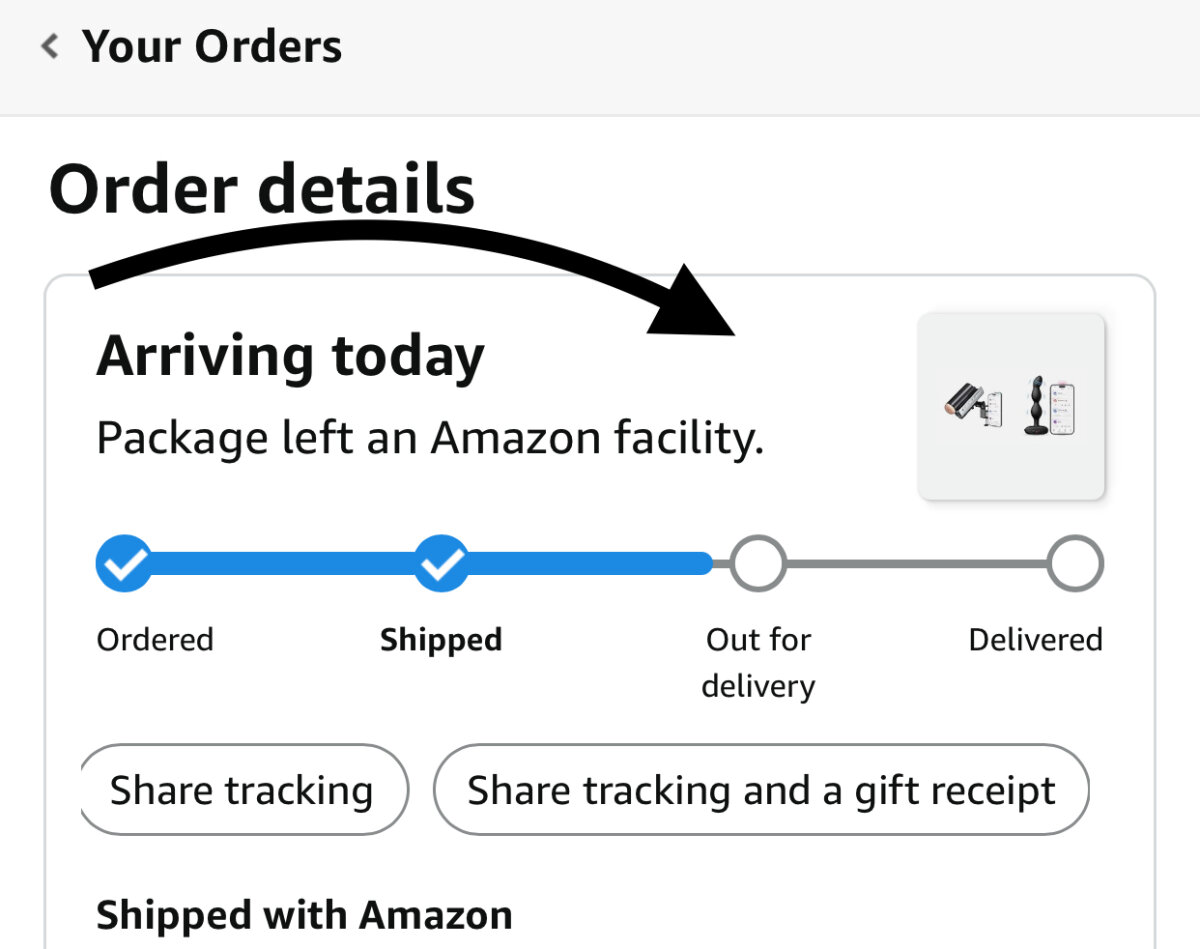Click blue progress bar between Ordered and Shipped
Screen dimensions: 1200x949
coord(282,564)
